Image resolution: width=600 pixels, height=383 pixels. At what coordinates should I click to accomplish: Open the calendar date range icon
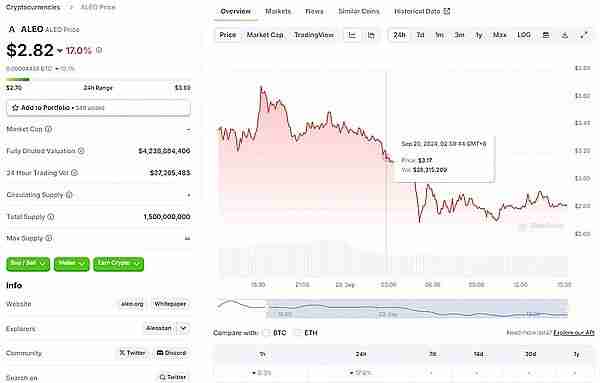tap(546, 35)
